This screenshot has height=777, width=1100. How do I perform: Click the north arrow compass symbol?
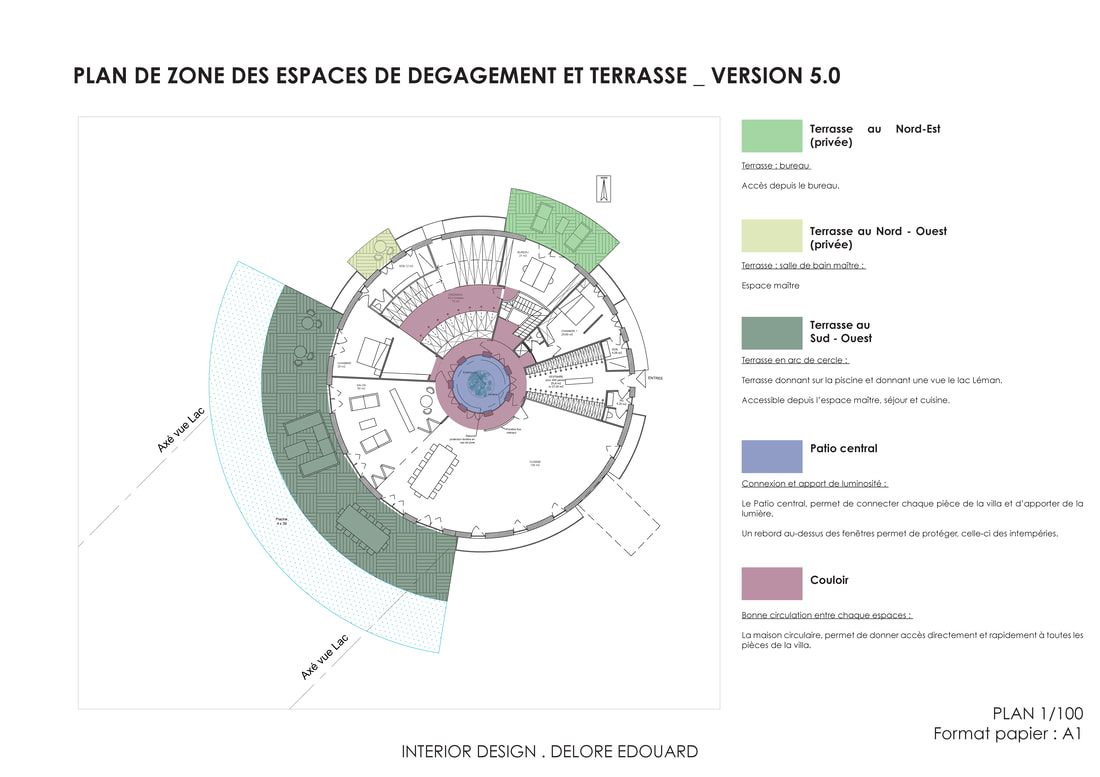603,187
